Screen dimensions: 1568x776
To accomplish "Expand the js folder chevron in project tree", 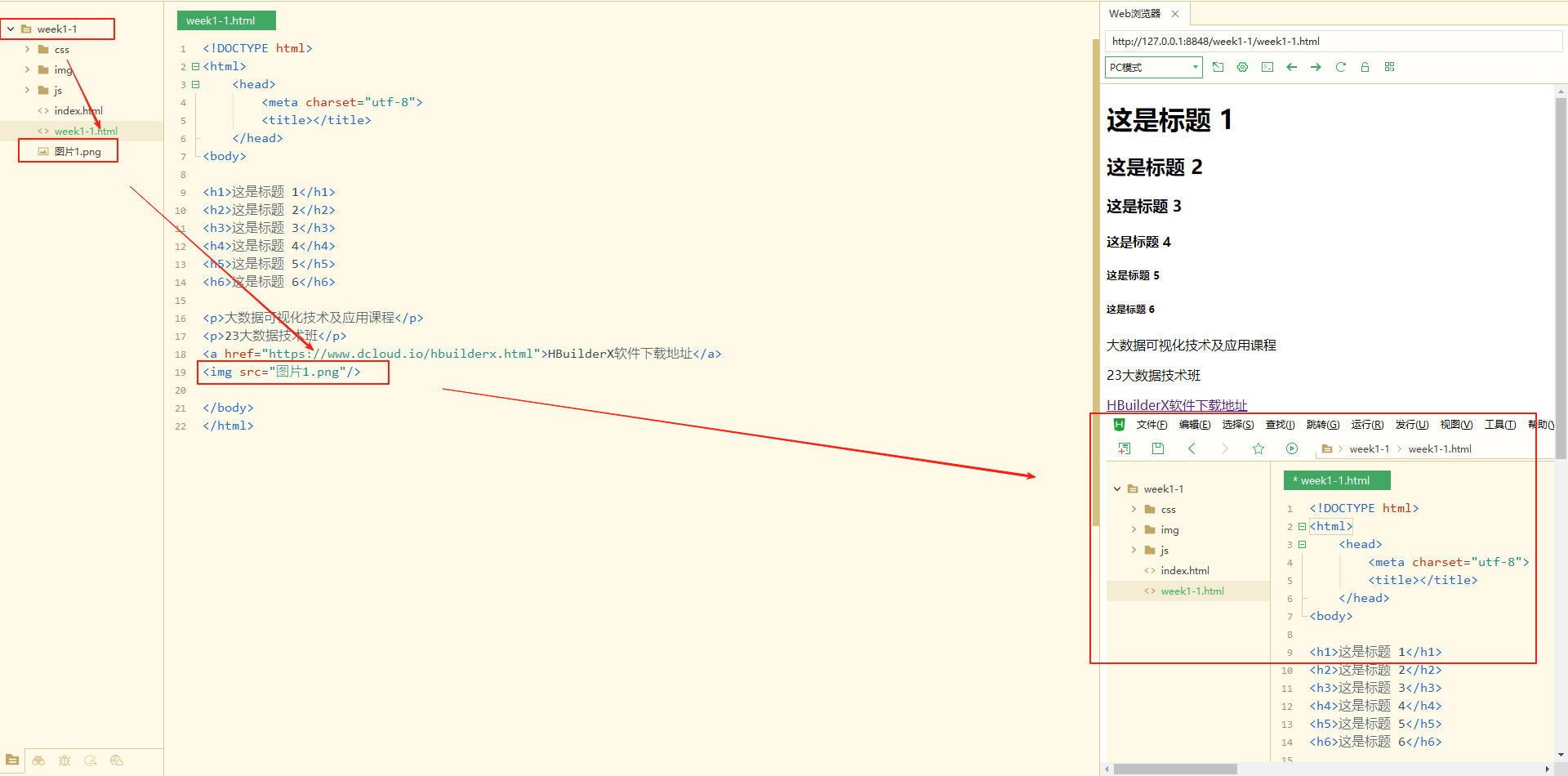I will [x=27, y=91].
